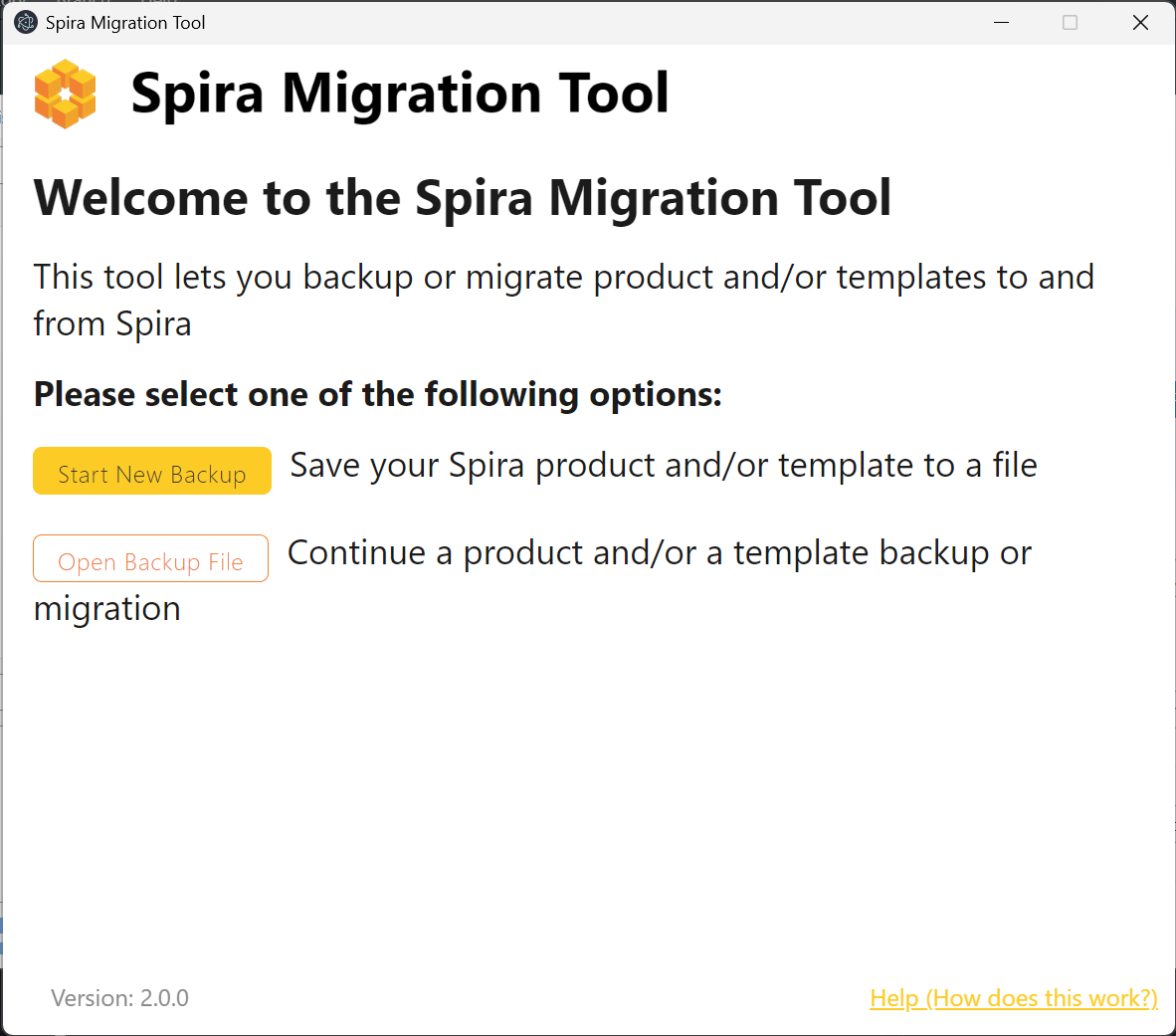Click the Welcome to the Spira Migration Tool heading
This screenshot has height=1036, width=1176.
click(462, 198)
